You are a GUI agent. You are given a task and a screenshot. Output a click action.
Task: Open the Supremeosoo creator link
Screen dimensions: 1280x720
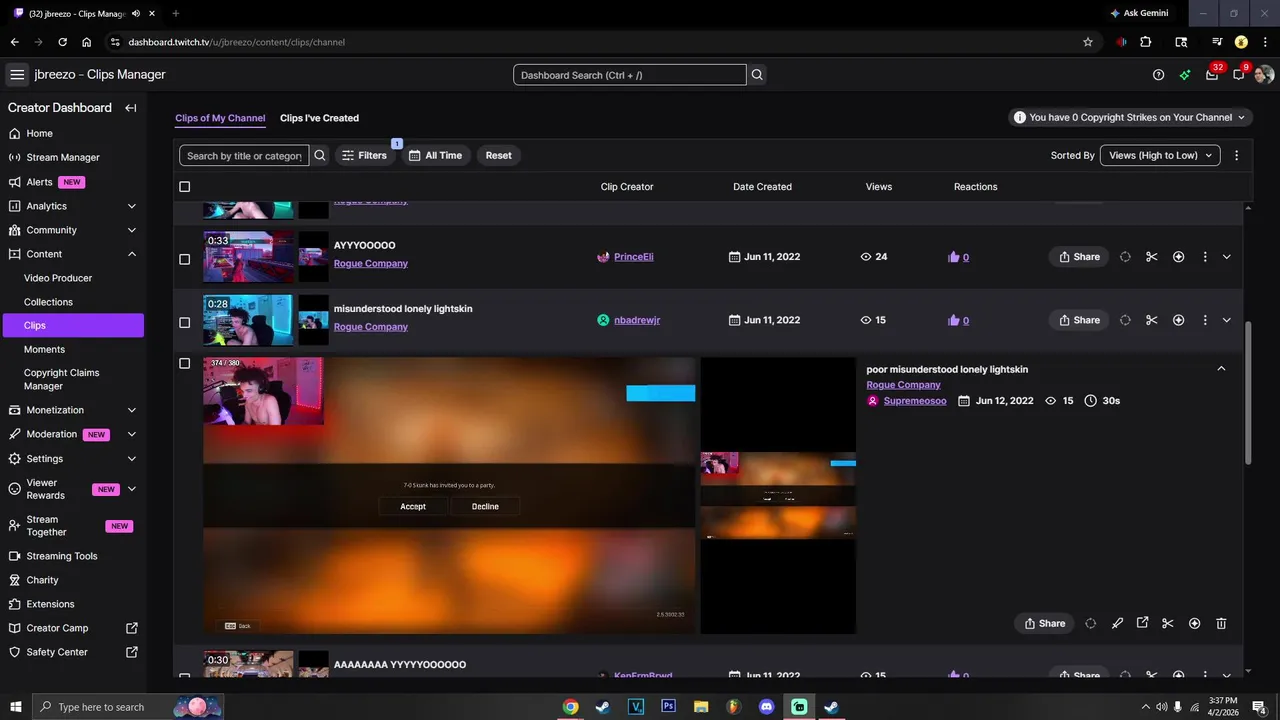915,401
